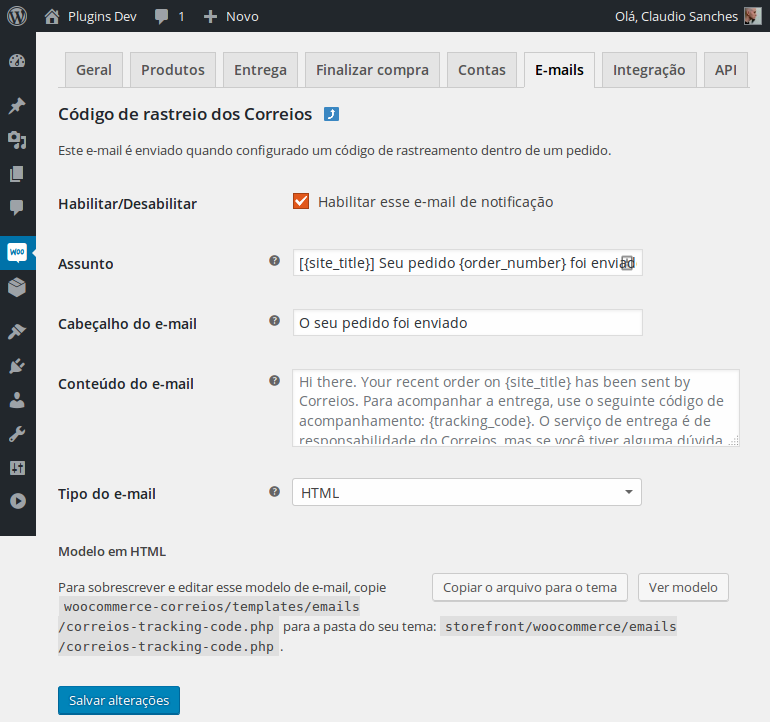Open the WordPress logo menu

click(17, 16)
